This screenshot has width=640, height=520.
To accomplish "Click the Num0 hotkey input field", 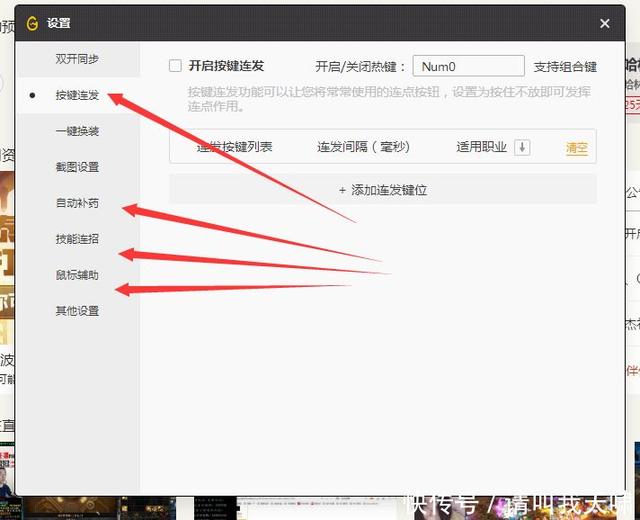I will tap(469, 66).
